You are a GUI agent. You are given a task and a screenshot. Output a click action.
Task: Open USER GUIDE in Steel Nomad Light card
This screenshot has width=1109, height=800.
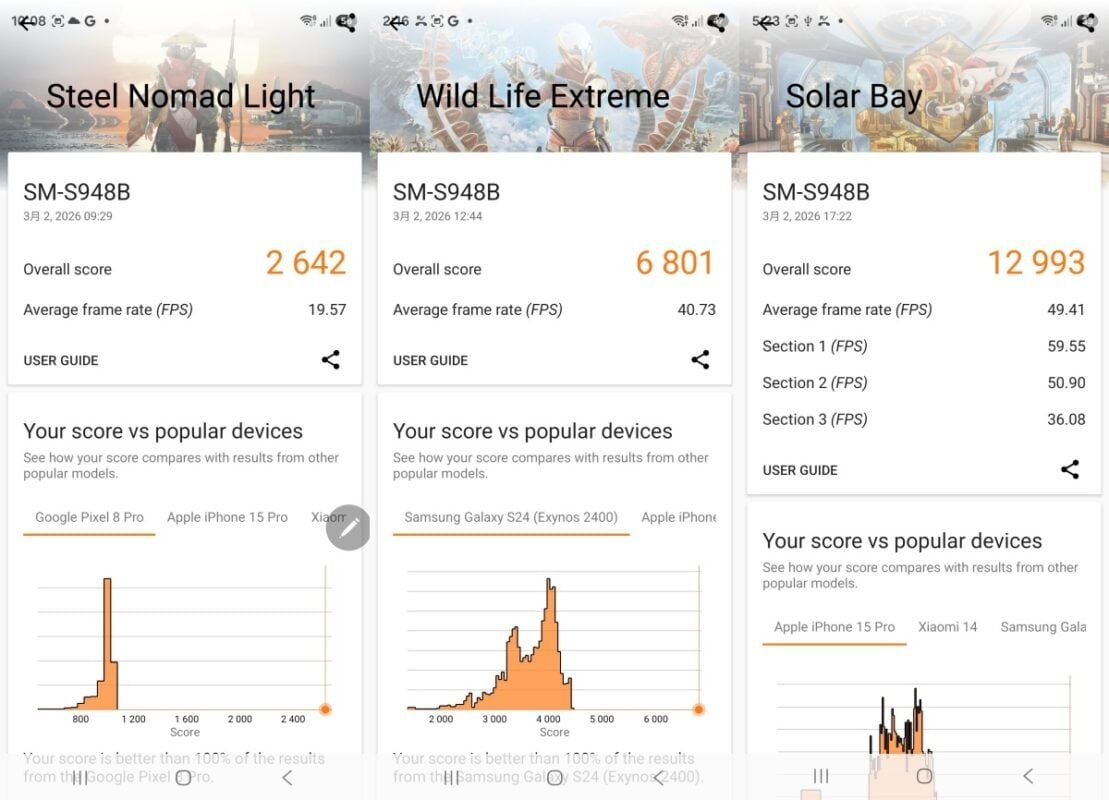tap(61, 361)
